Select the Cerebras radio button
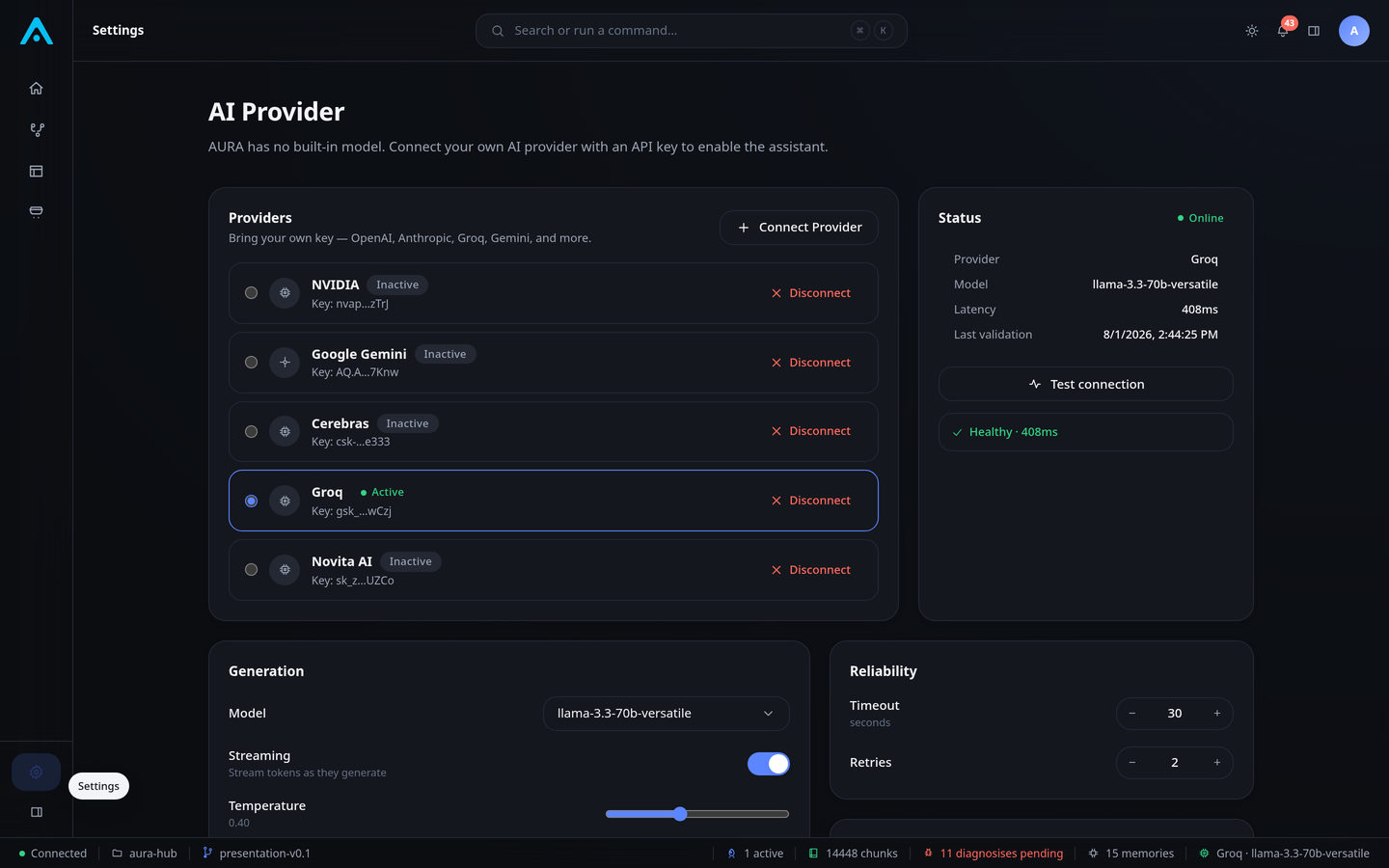The width and height of the screenshot is (1389, 868). 251,432
